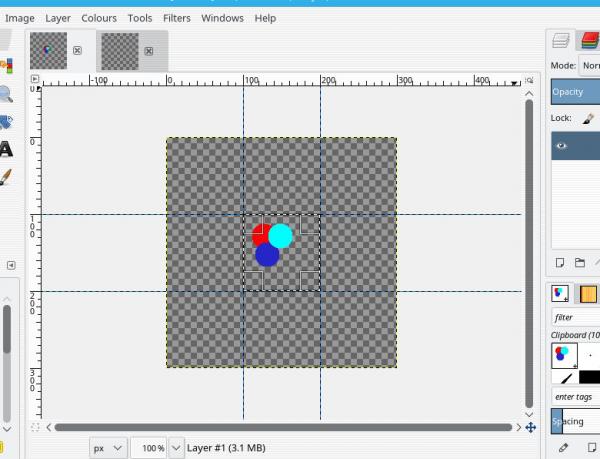Click the tool options panel scrollbar

tap(7, 329)
